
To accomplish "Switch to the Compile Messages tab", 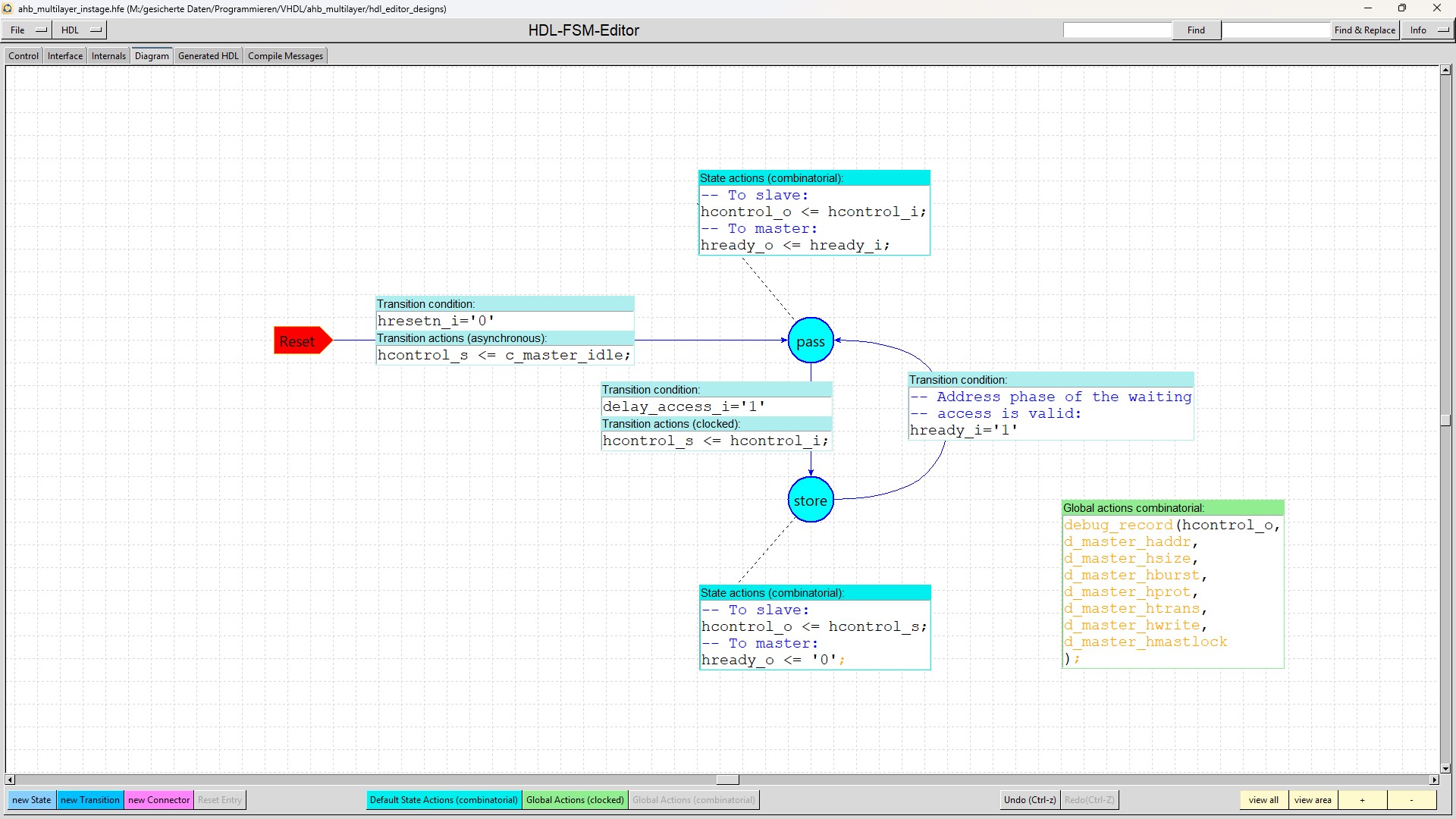I will [285, 56].
